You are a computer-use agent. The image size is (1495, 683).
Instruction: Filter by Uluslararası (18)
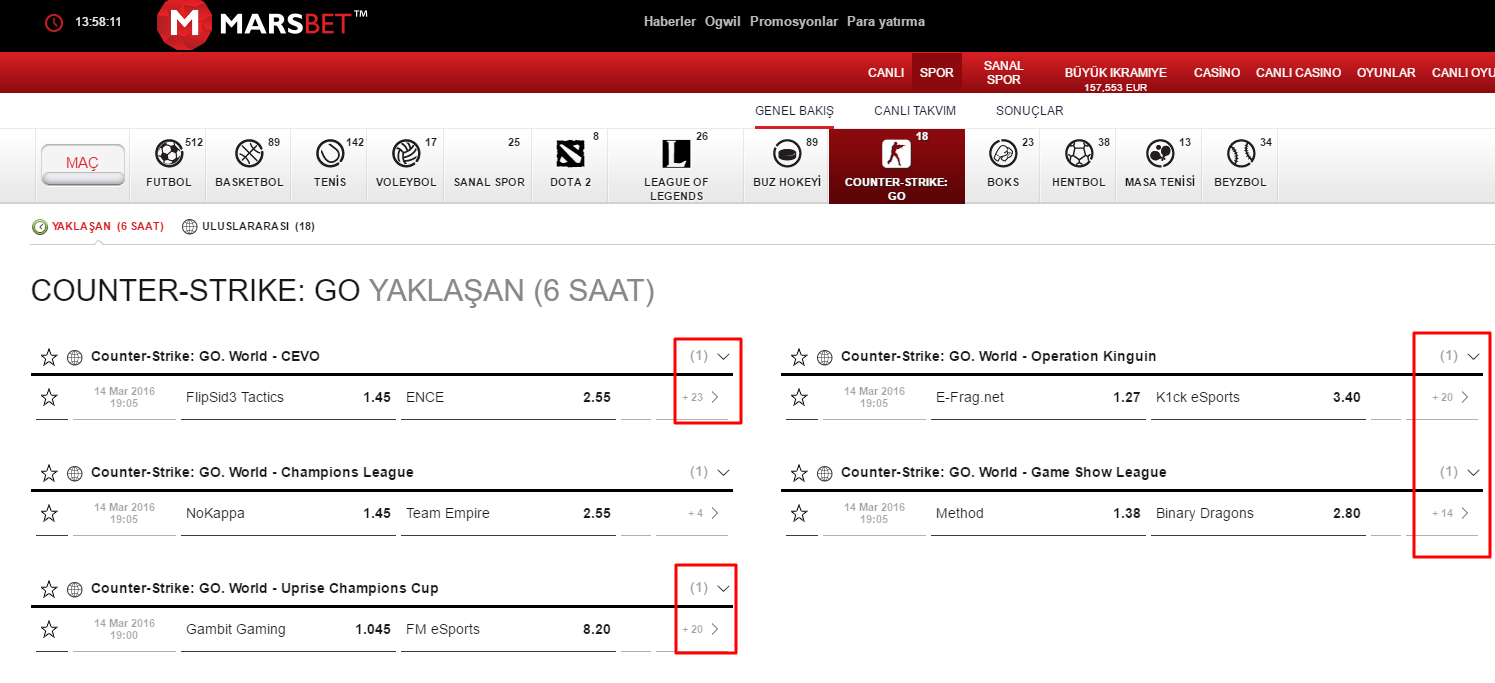point(249,227)
